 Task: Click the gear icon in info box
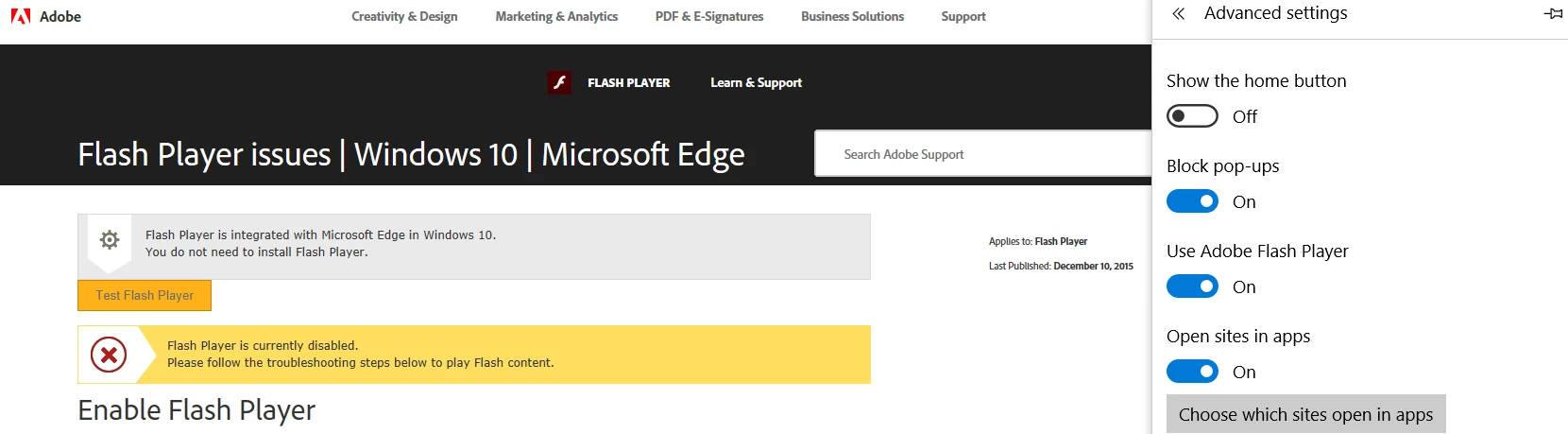[x=110, y=240]
